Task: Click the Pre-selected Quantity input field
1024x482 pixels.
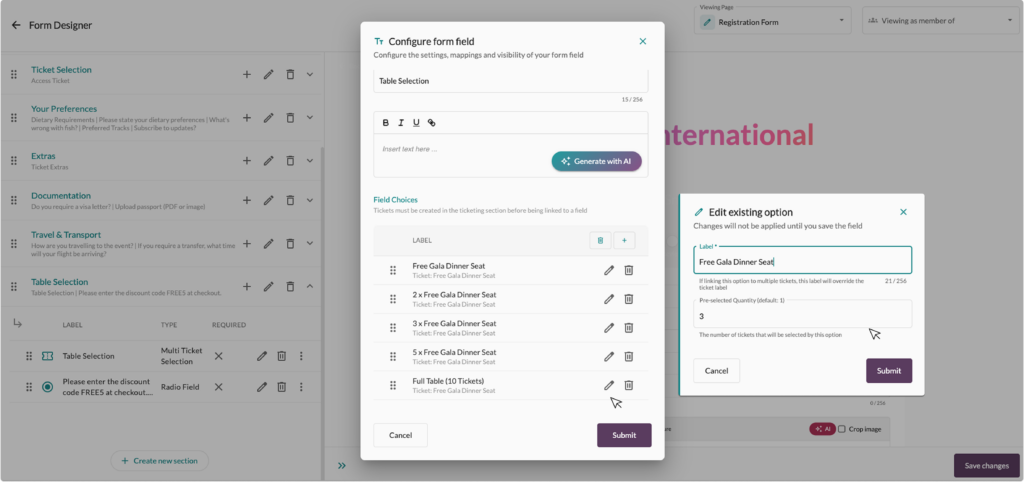Action: pos(803,315)
